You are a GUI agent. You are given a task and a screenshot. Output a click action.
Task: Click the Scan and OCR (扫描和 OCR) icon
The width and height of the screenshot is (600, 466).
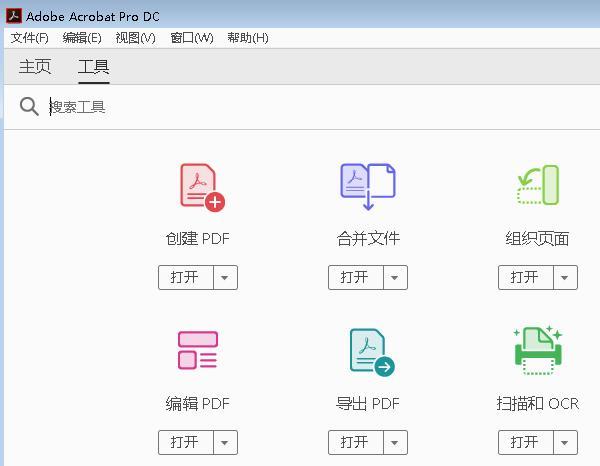(x=538, y=350)
